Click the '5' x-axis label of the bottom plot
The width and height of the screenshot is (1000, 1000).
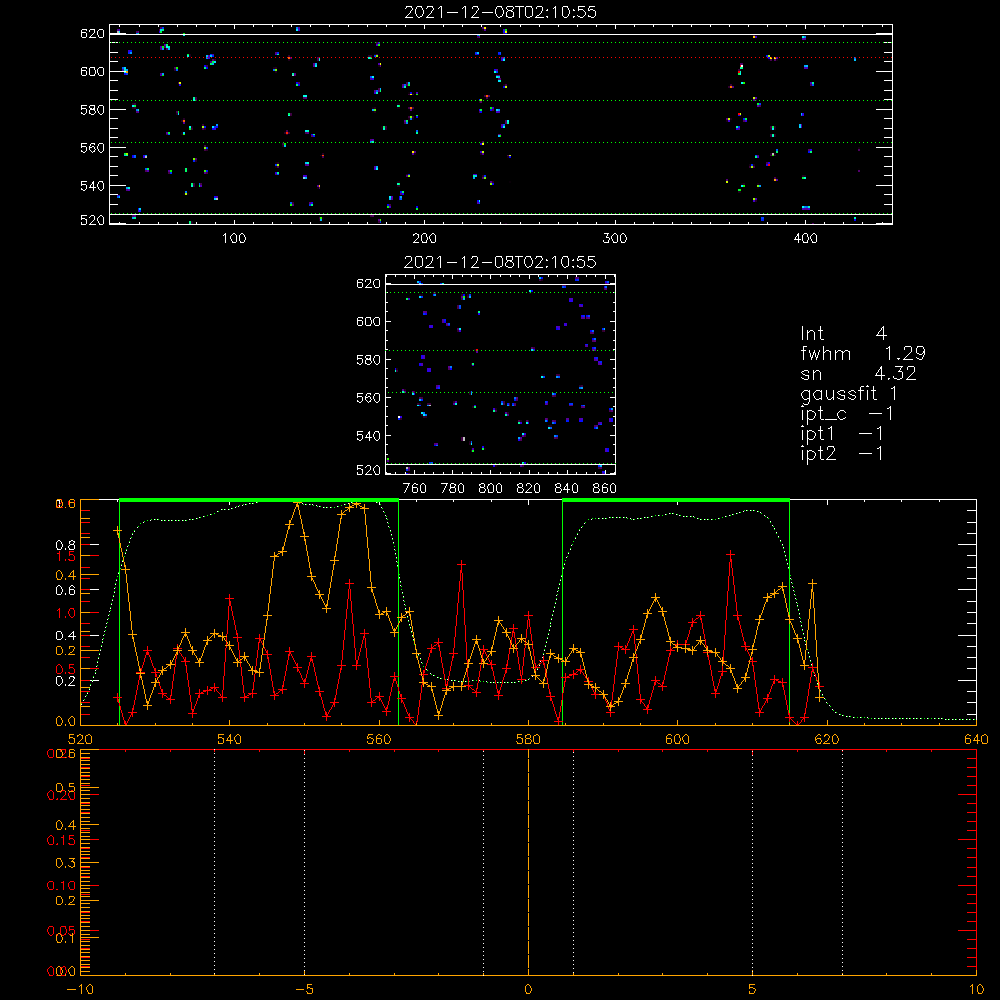click(753, 990)
